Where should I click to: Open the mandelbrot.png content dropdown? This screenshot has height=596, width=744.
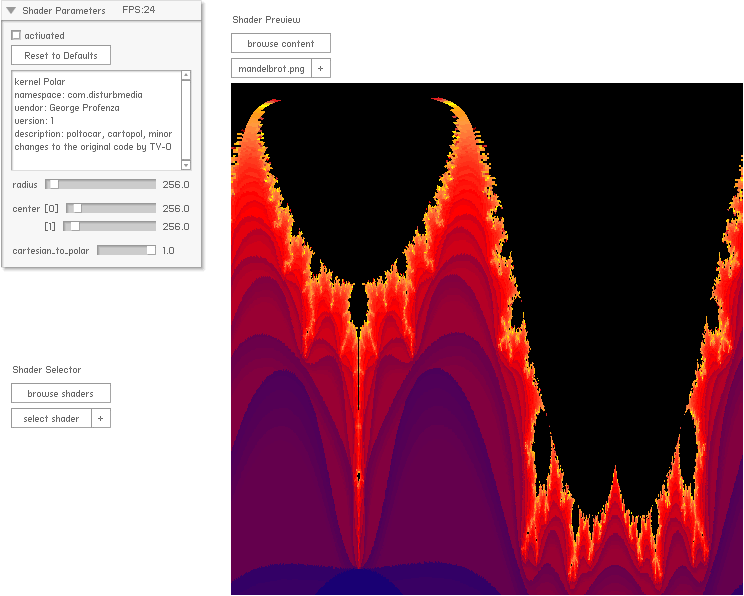pos(271,69)
